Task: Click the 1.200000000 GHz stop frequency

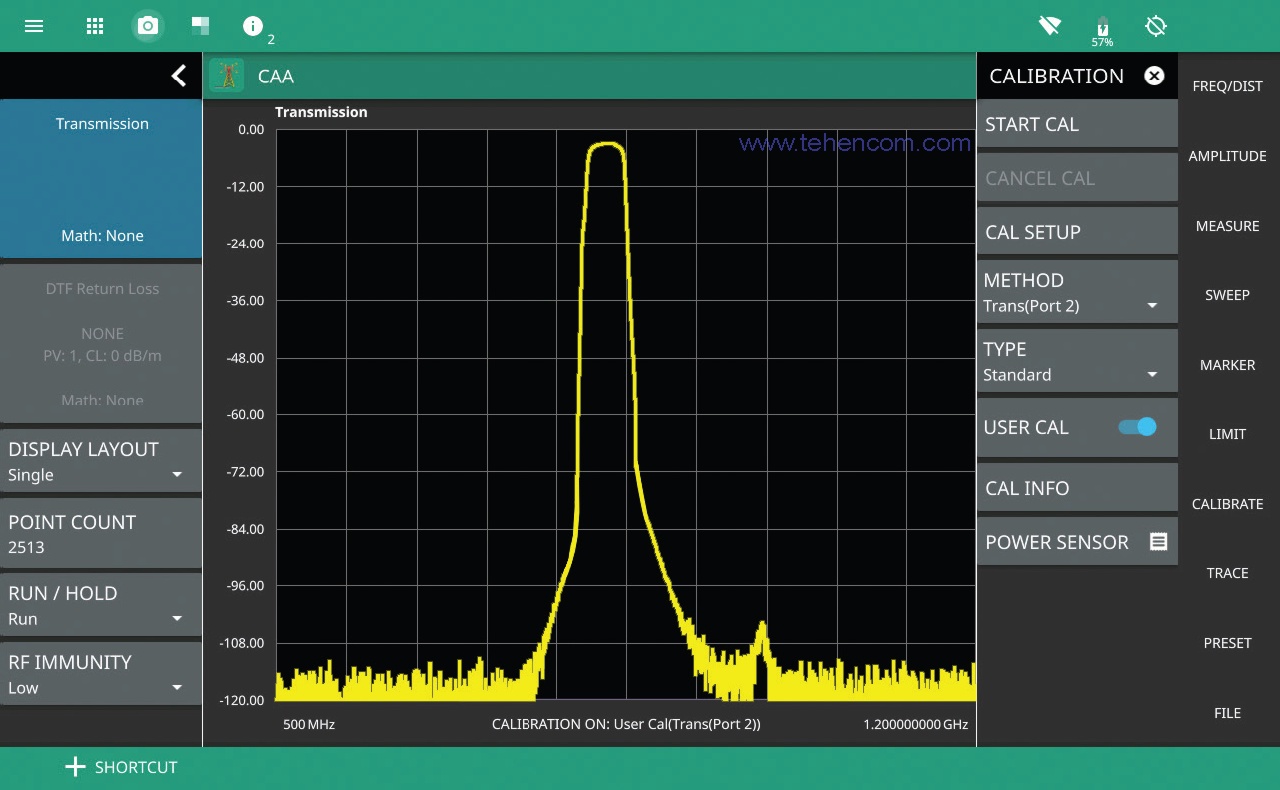Action: (915, 724)
